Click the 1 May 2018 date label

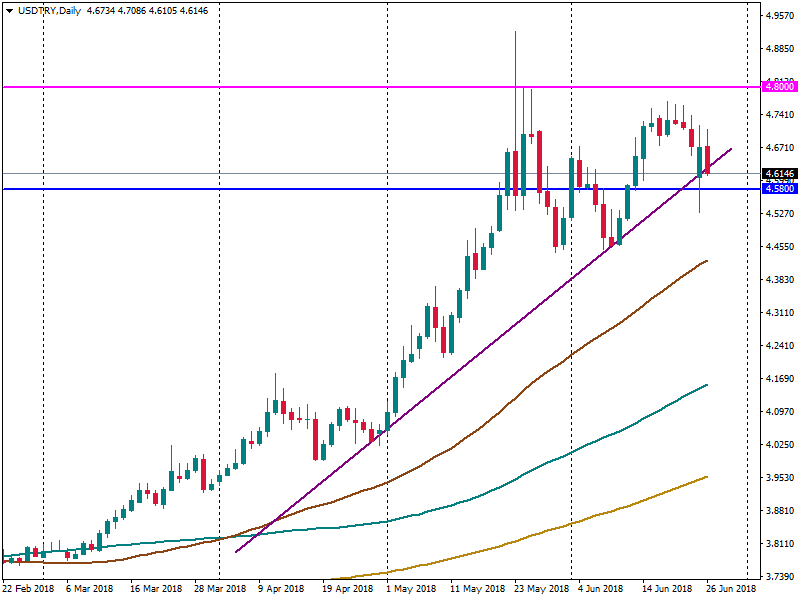[411, 590]
